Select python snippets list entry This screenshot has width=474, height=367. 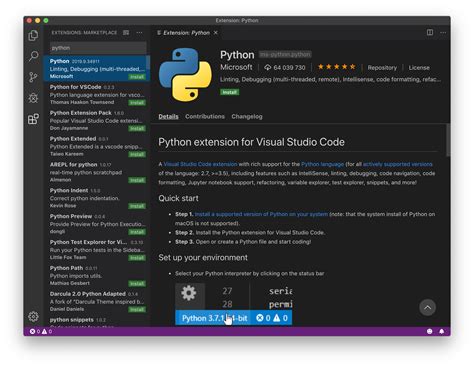coord(96,321)
